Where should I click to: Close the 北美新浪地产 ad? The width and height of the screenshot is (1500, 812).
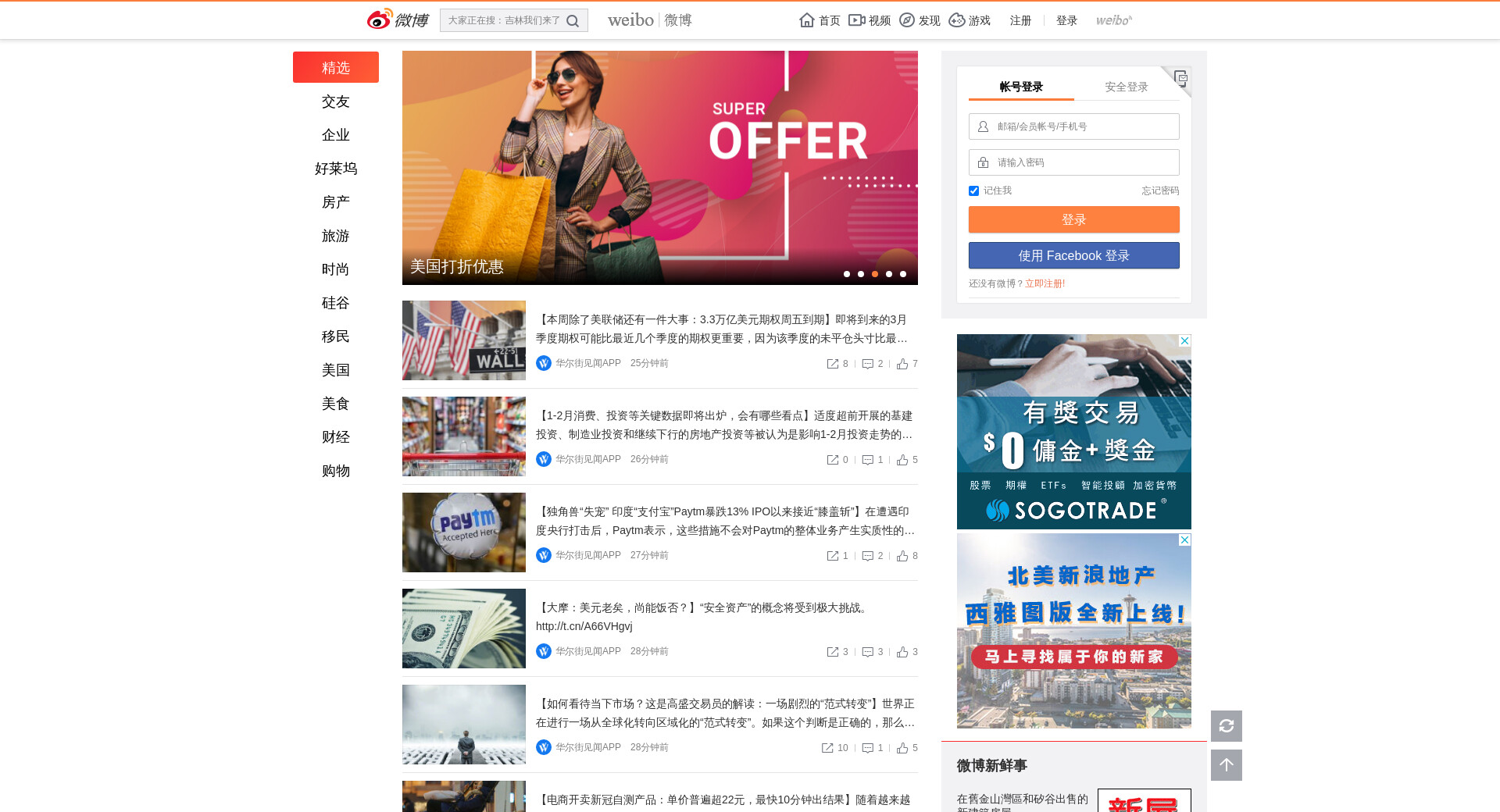[1185, 540]
